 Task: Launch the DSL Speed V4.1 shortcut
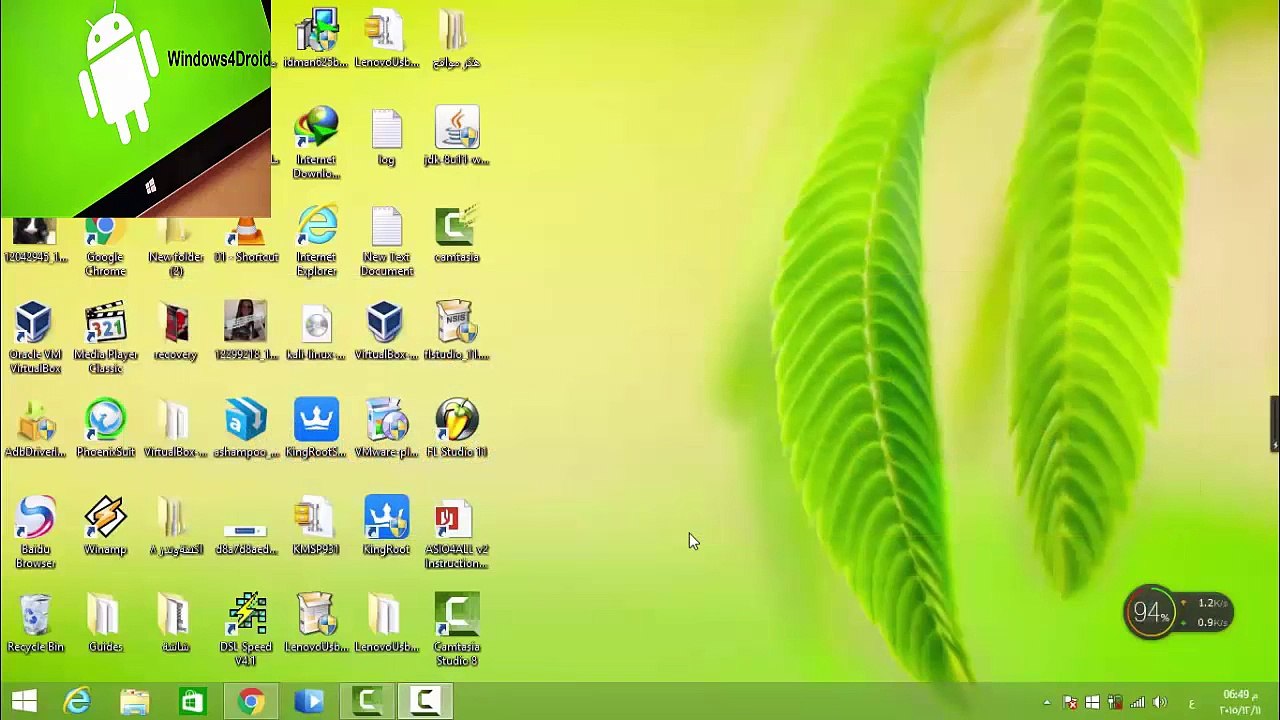click(246, 630)
